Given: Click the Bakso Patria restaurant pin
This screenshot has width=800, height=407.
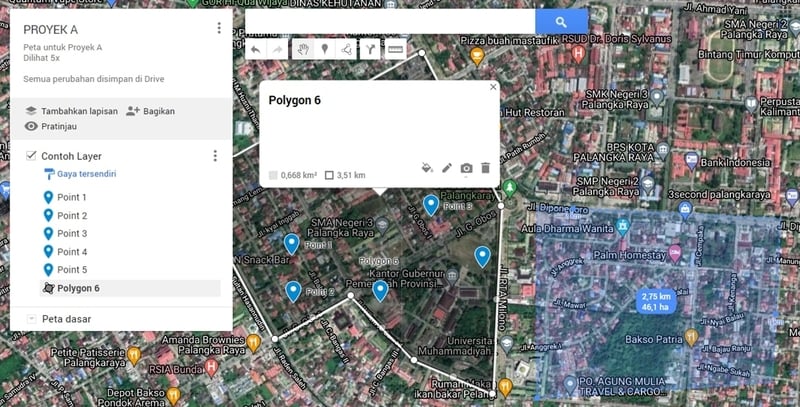Looking at the screenshot, I should tap(691, 337).
